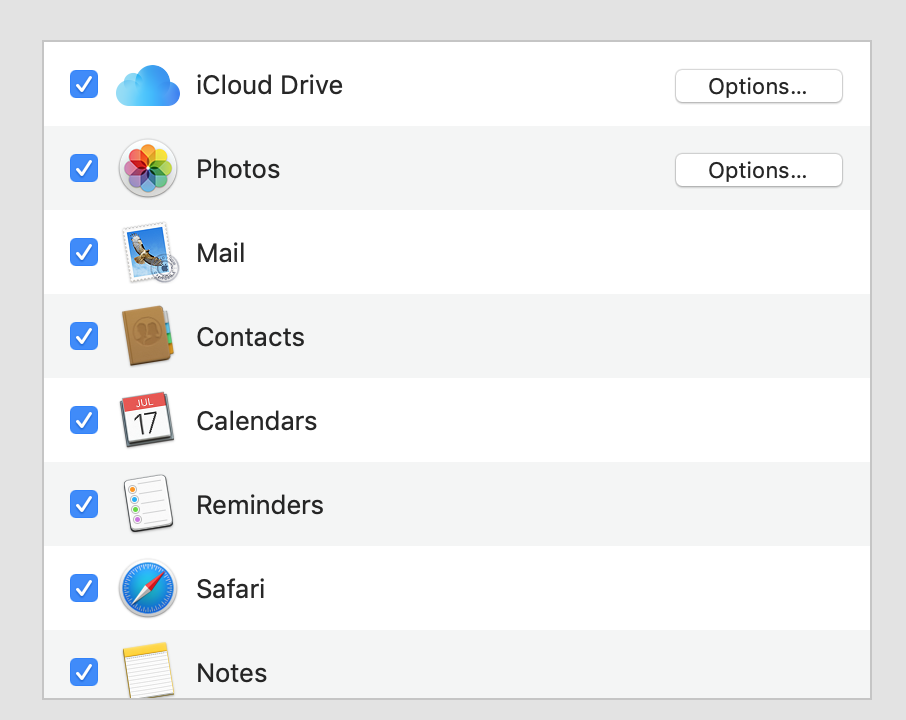Select the Reminders label text
The image size is (906, 720).
pyautogui.click(x=260, y=505)
